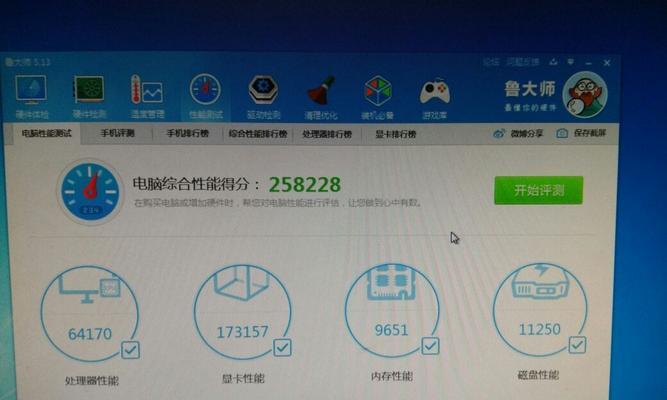
Task: Close the 鲁大师 window
Action: coord(607,63)
